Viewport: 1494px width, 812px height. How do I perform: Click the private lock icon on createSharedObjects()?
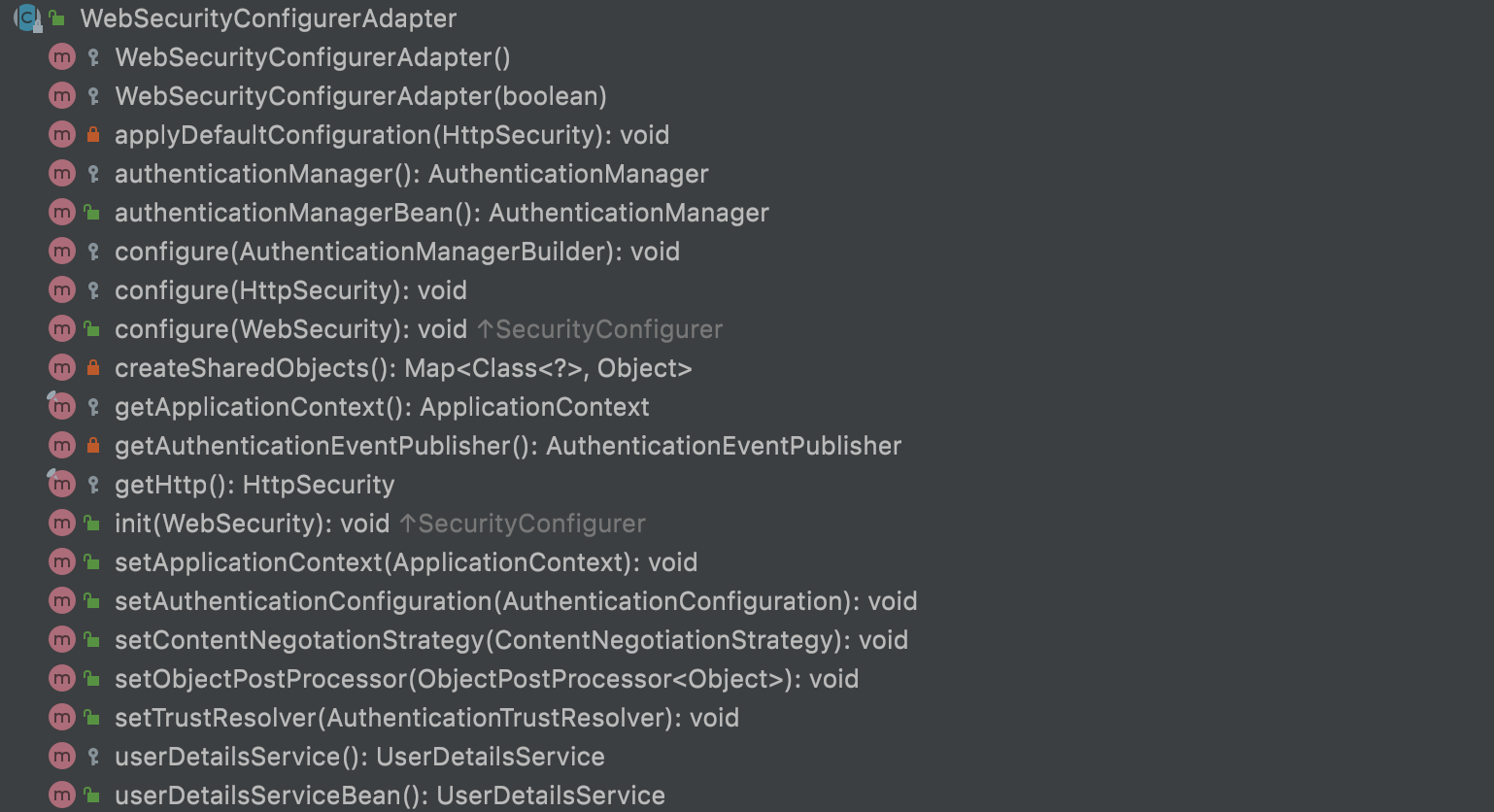tap(93, 368)
